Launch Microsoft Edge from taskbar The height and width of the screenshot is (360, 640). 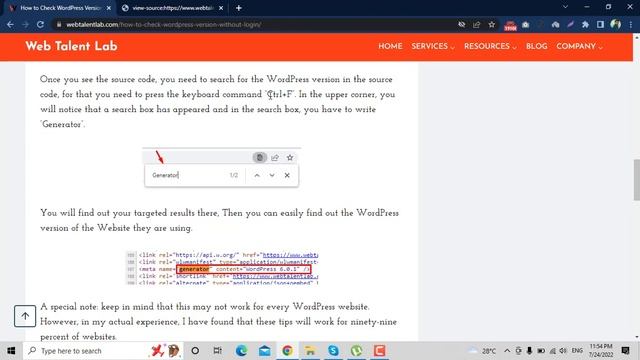click(241, 351)
